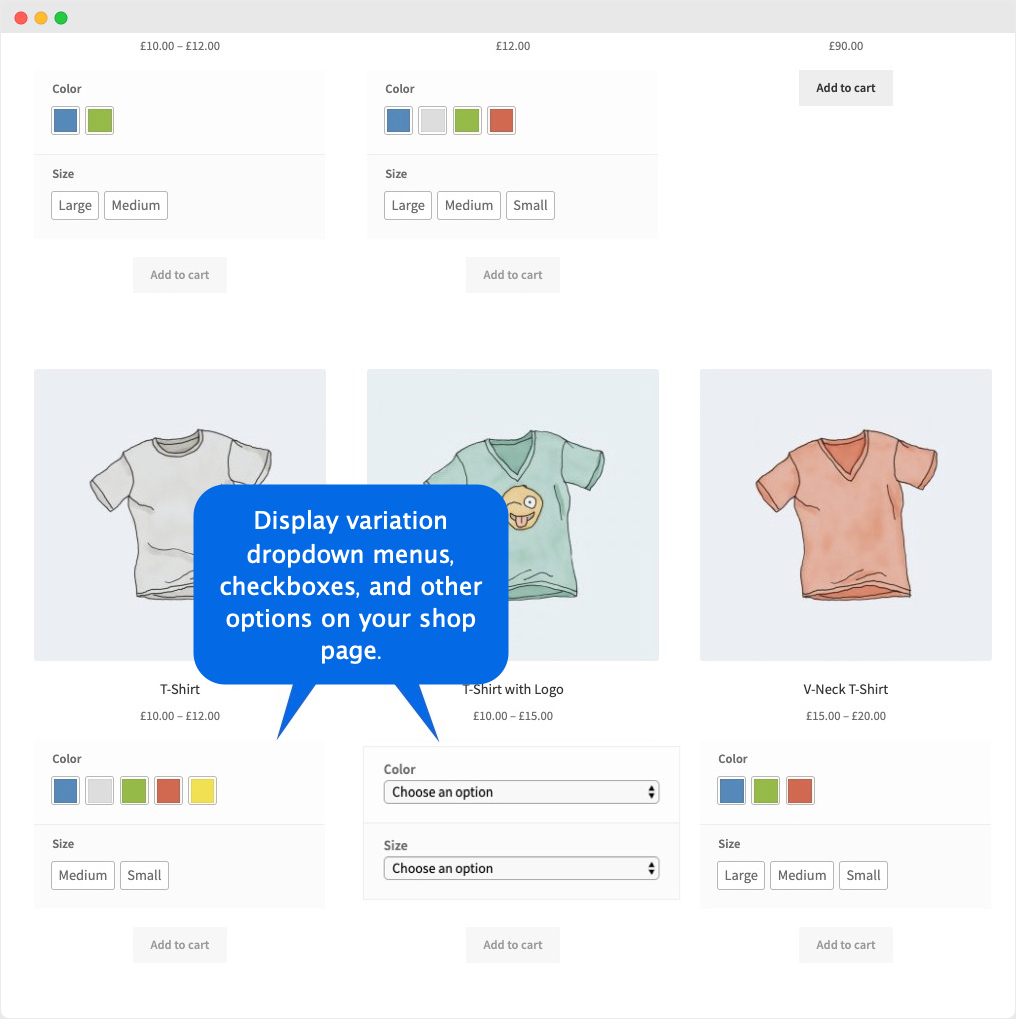Select the Small size option for T-Shirt
Screen dimensions: 1016x1019
(x=144, y=875)
